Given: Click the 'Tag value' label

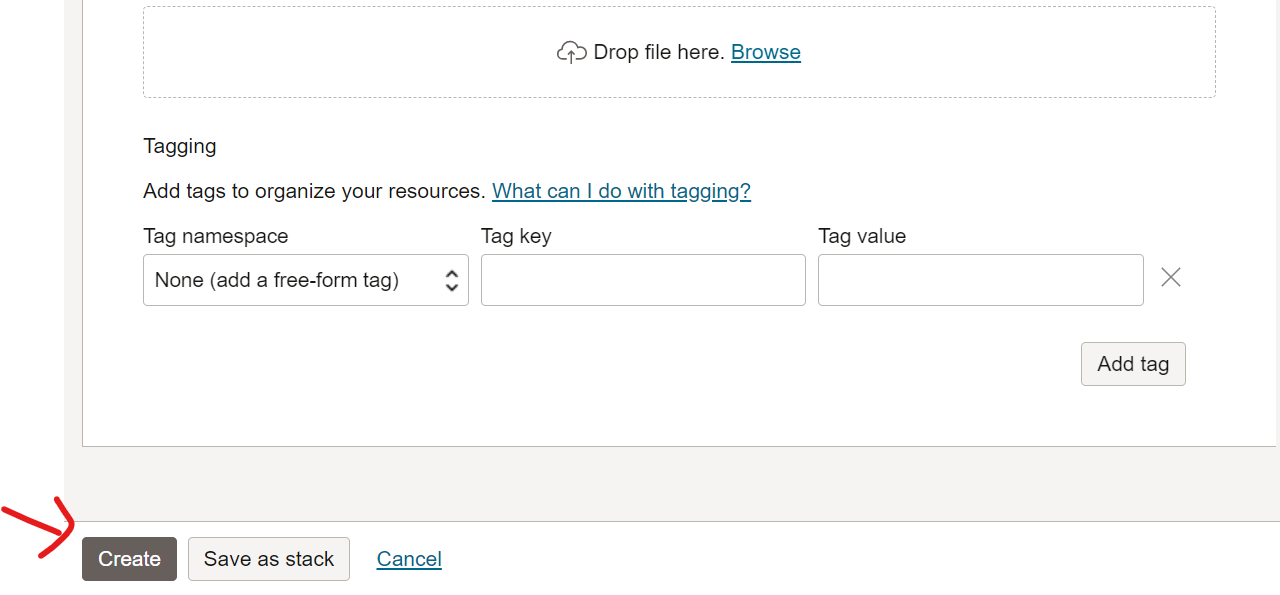Looking at the screenshot, I should tap(862, 236).
